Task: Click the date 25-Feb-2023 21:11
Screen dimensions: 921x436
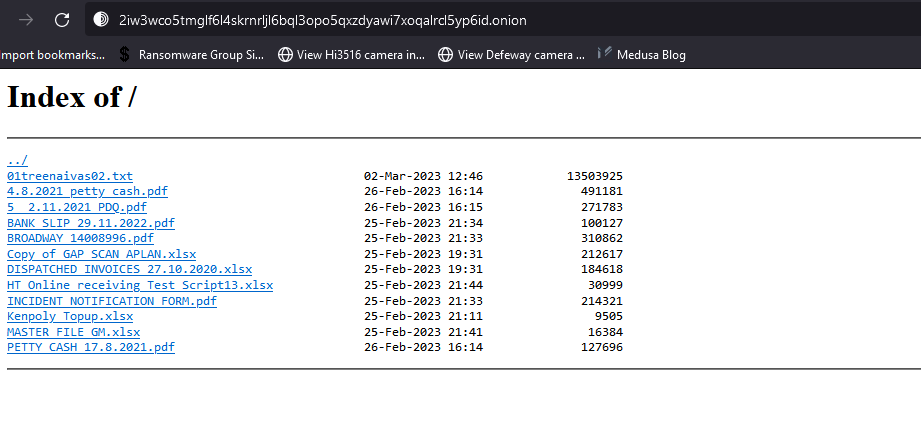Action: click(423, 317)
